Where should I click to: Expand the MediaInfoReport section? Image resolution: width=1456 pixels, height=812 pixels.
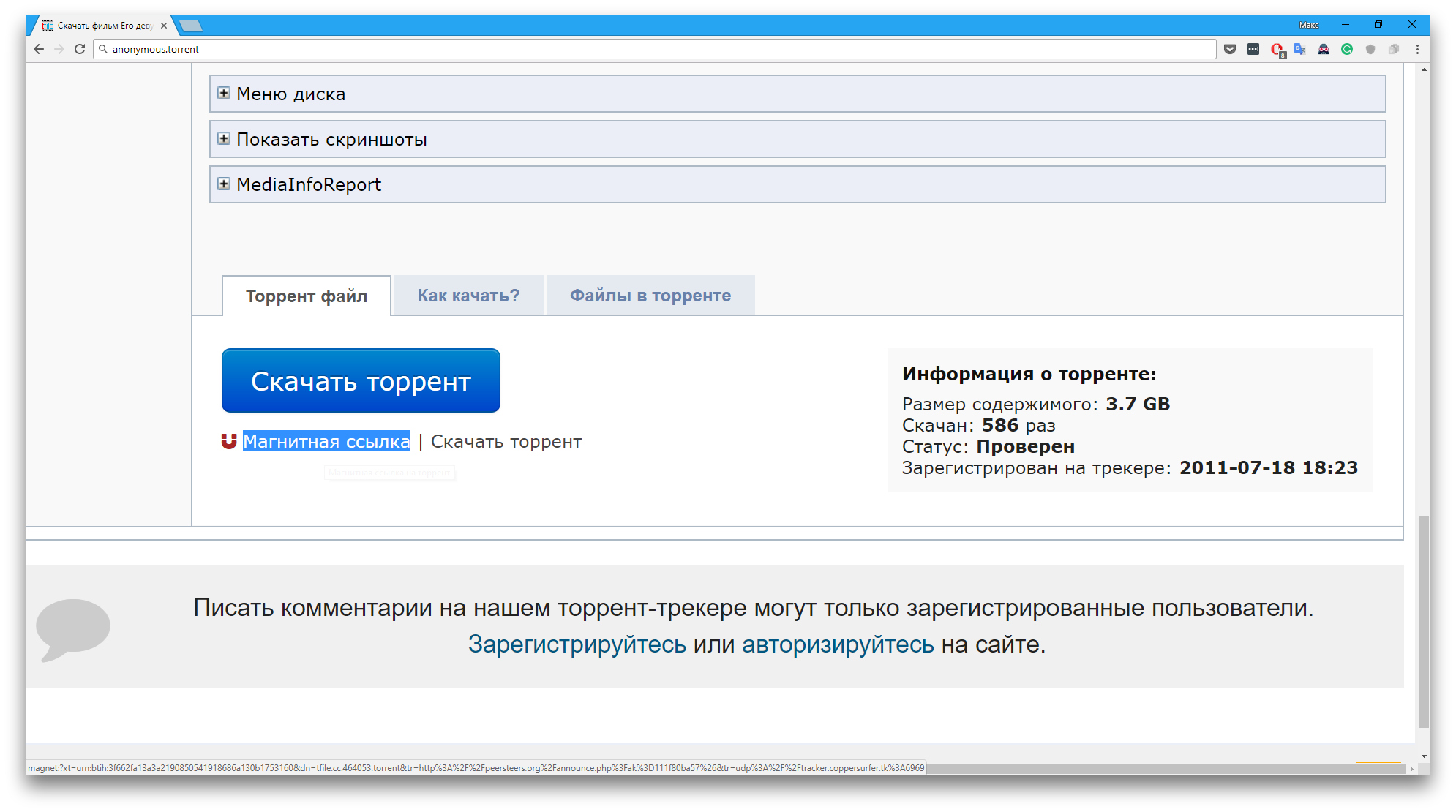pos(225,185)
